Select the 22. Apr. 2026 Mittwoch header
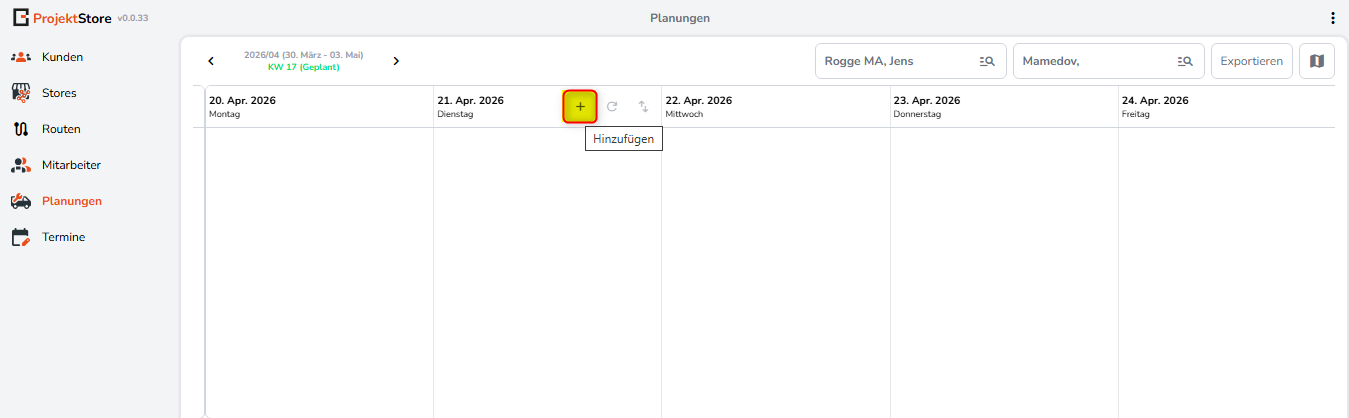Image resolution: width=1349 pixels, height=418 pixels. [x=699, y=106]
